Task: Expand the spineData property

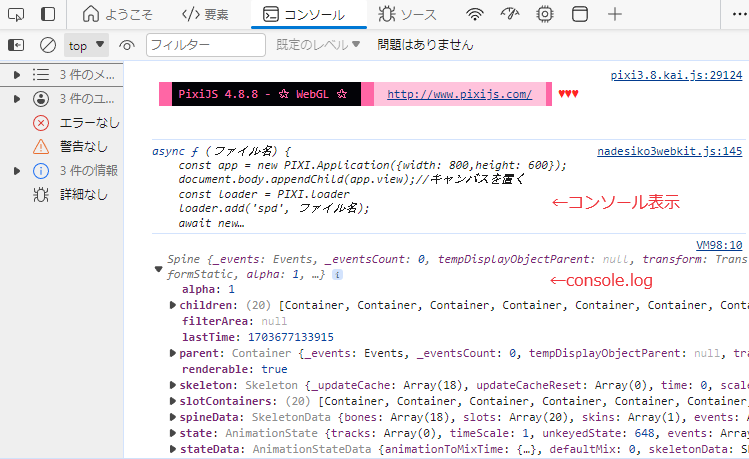Action: tap(174, 416)
